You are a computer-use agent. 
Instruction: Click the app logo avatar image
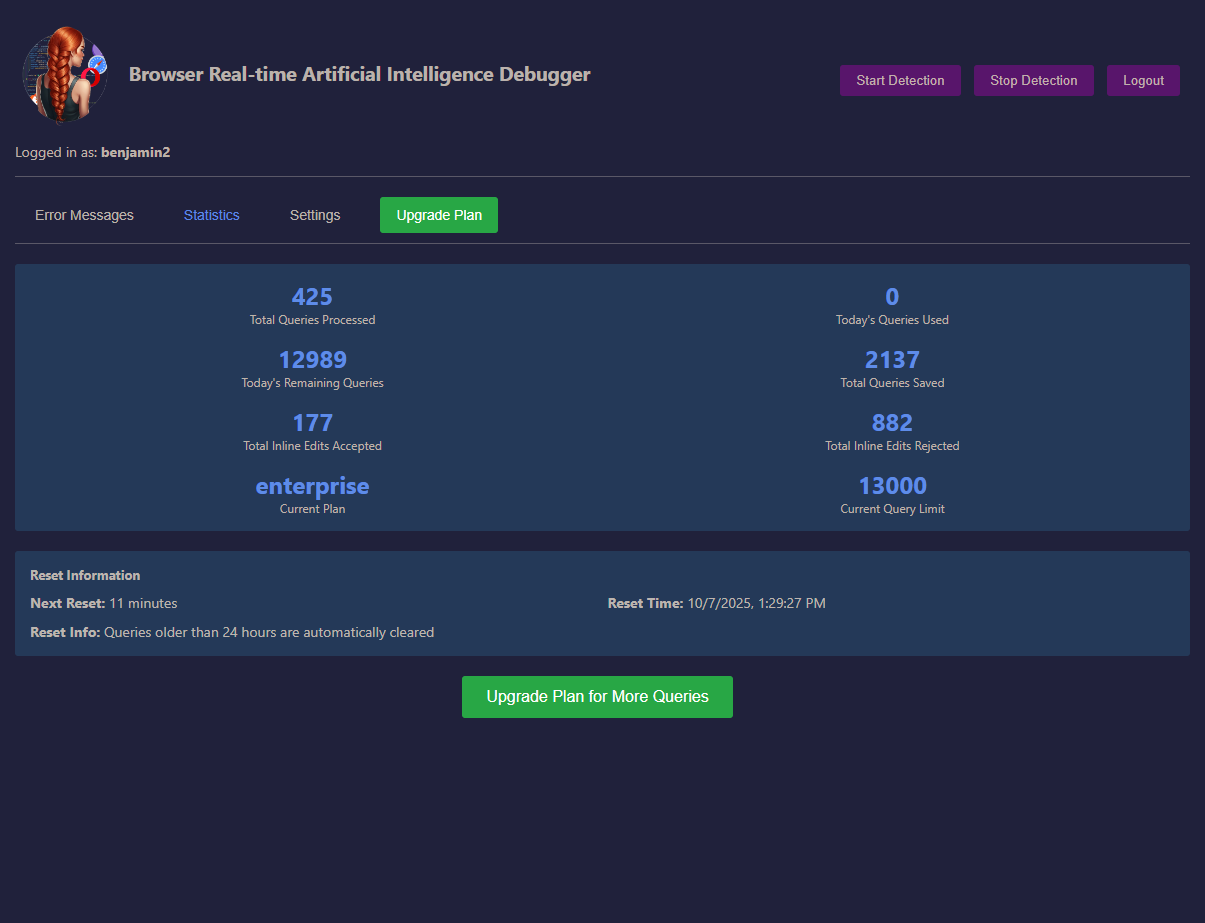click(x=65, y=75)
